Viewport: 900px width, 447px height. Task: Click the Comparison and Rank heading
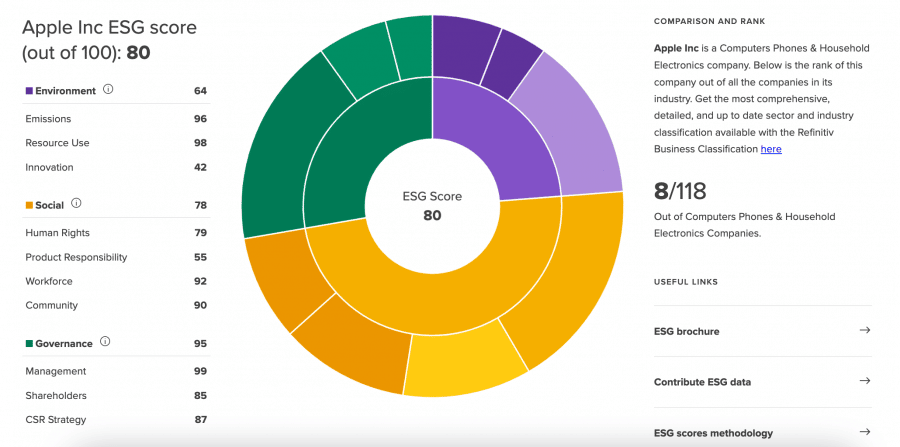[x=709, y=21]
